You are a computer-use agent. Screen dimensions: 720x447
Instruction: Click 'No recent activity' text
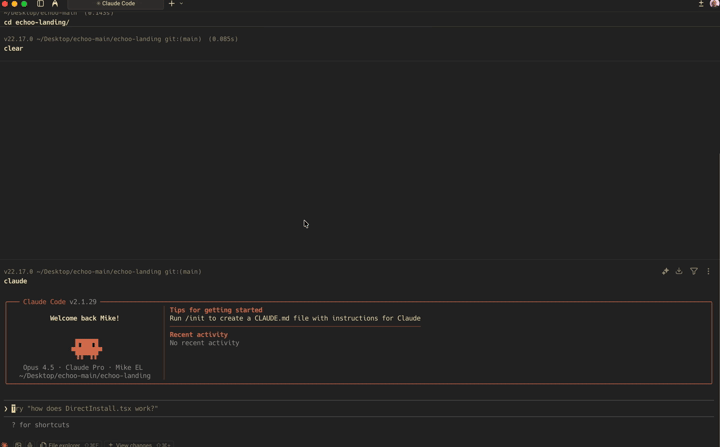tap(204, 343)
